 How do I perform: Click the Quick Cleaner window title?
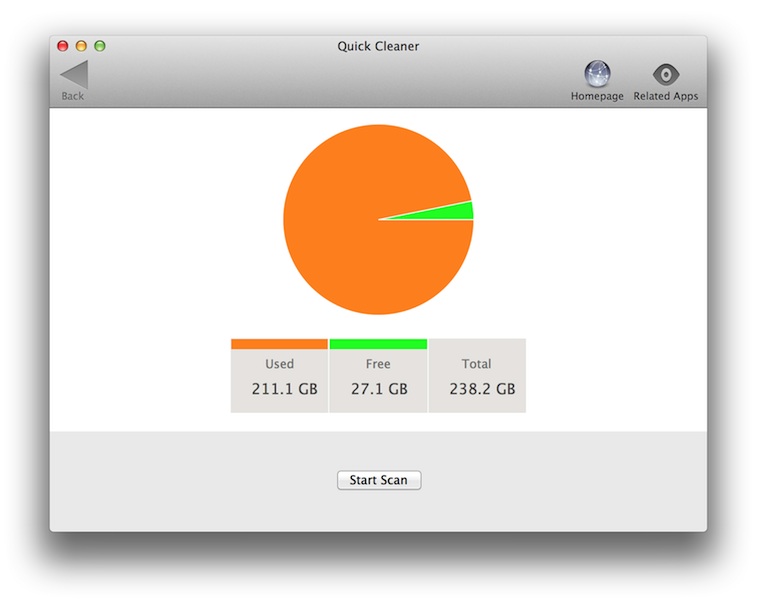click(x=378, y=46)
